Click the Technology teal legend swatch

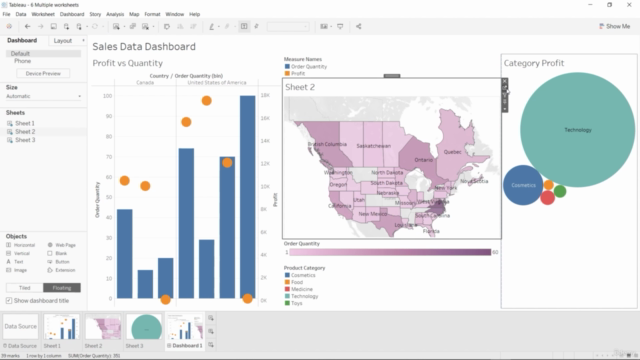coord(287,296)
